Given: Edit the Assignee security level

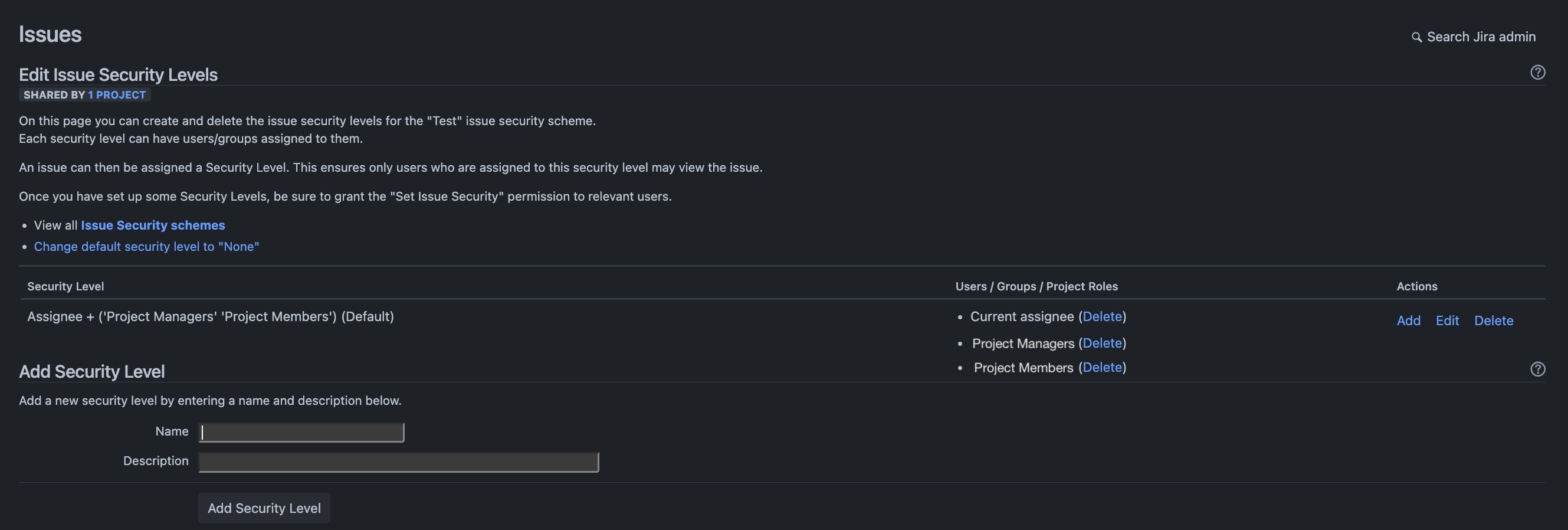Looking at the screenshot, I should point(1448,320).
